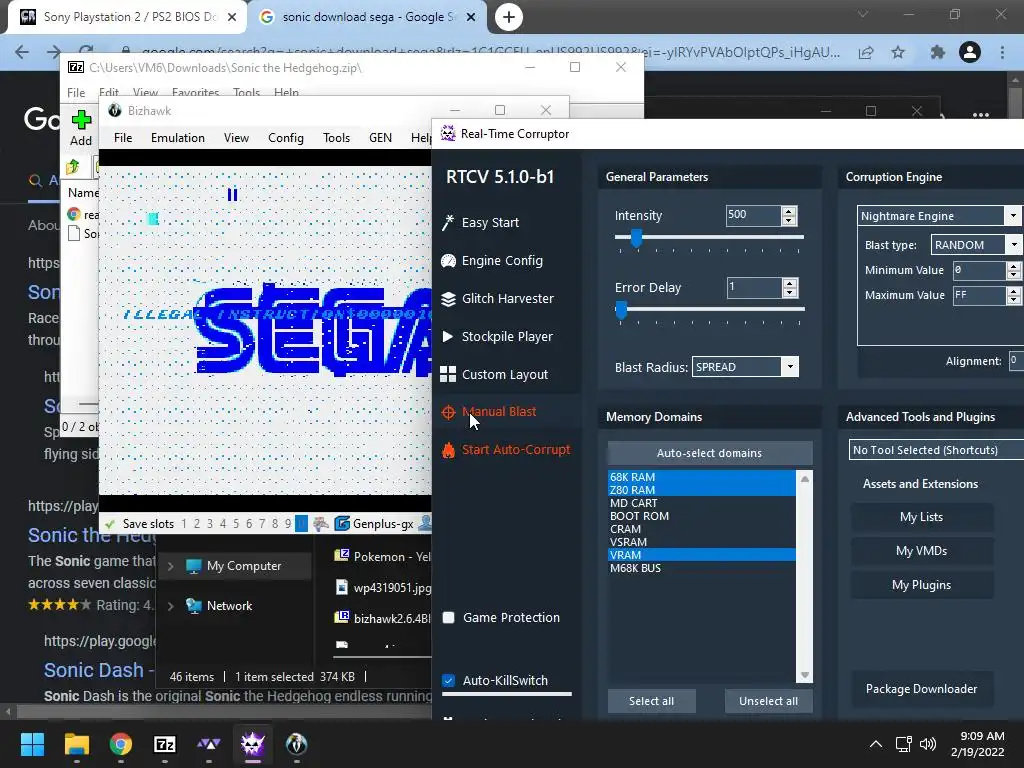The image size is (1024, 768).
Task: Select CRAM memory domain
Action: click(x=701, y=529)
